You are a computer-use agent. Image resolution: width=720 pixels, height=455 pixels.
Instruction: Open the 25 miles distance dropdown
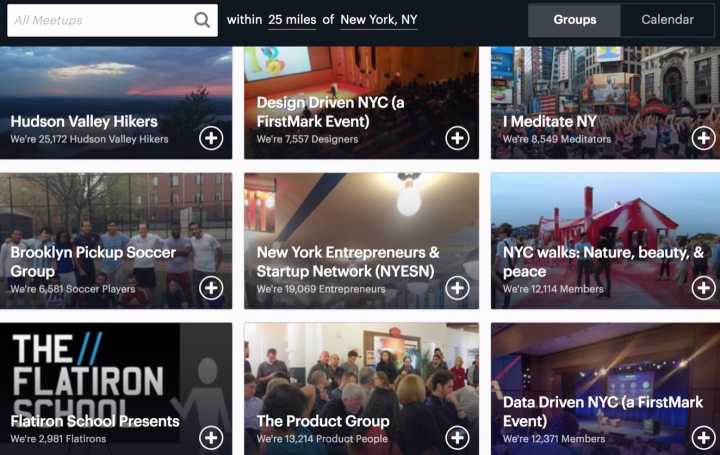coord(291,20)
